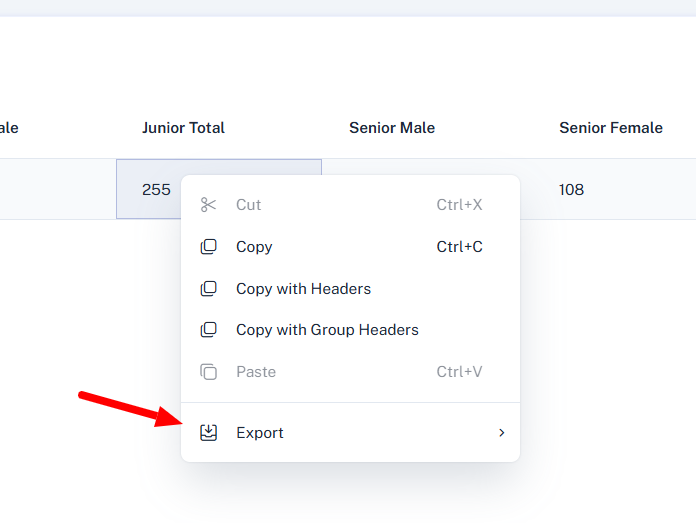This screenshot has width=696, height=523.
Task: Choose Paste from the context menu
Action: click(256, 372)
